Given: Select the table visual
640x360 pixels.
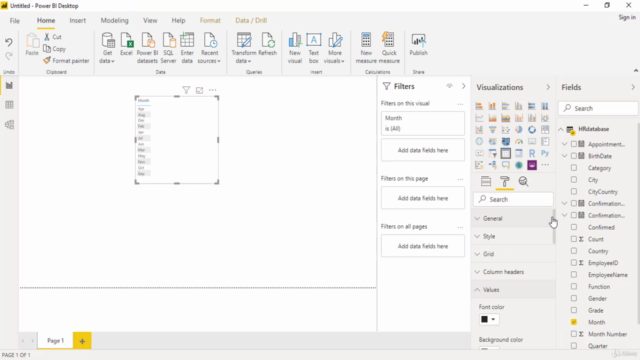Looking at the screenshot, I should tap(505, 153).
